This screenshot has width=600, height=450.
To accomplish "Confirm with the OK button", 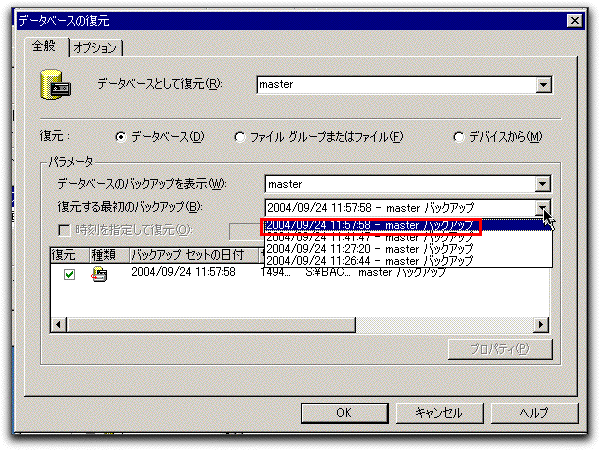I will [x=344, y=413].
